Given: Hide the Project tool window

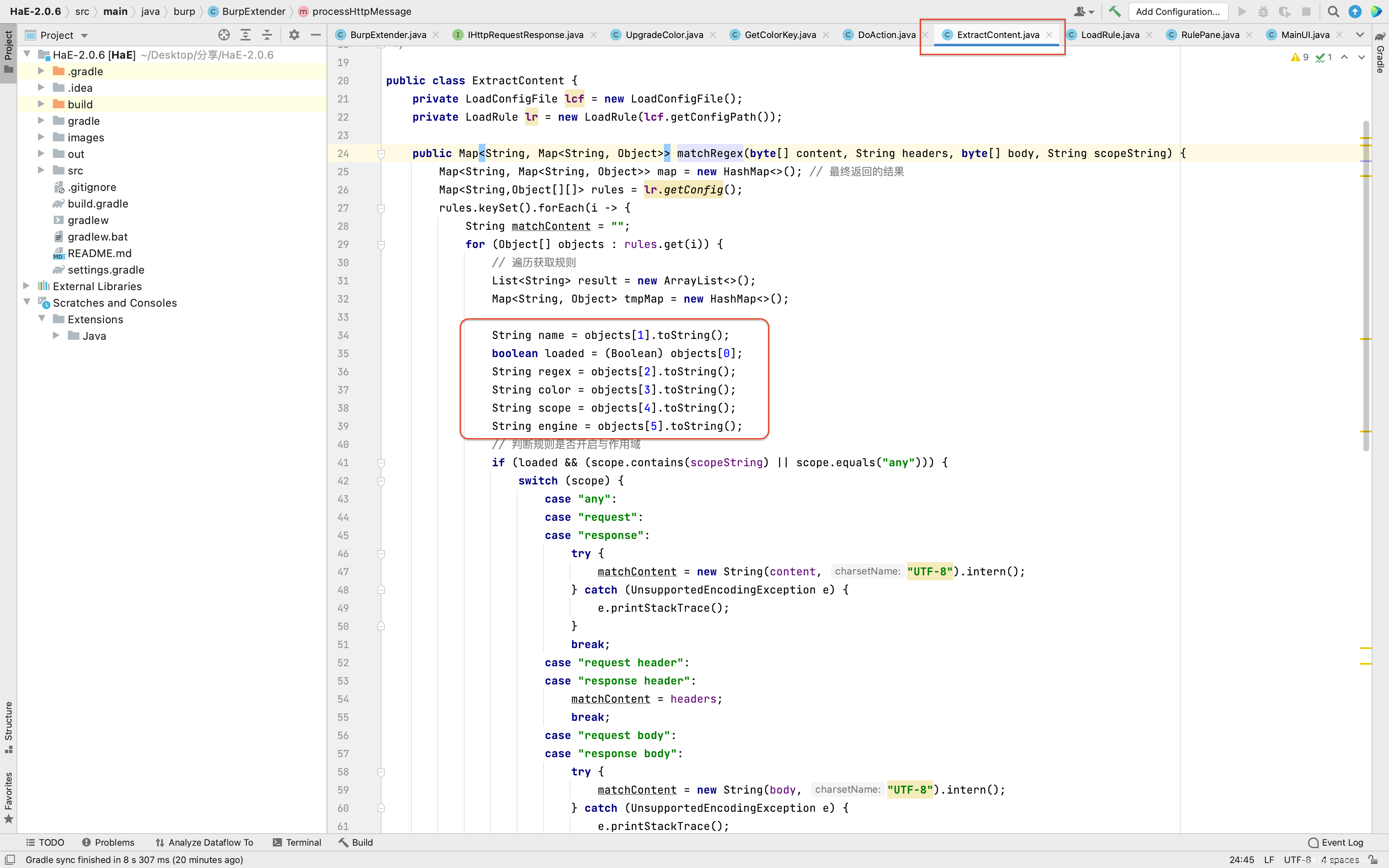Looking at the screenshot, I should (x=315, y=35).
